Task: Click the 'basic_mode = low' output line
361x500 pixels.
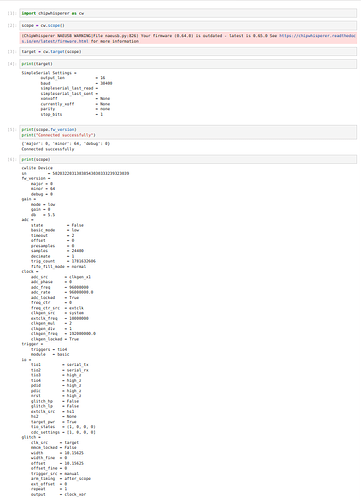Action: 55,230
